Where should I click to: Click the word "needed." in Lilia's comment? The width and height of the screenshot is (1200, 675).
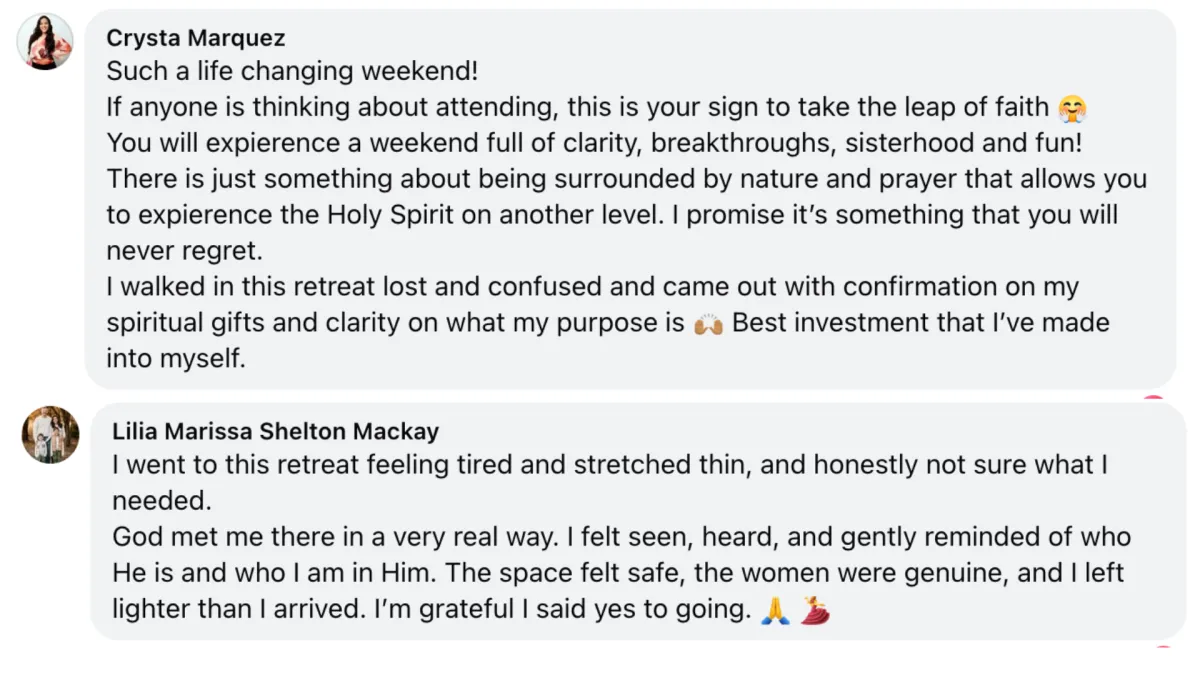coord(149,501)
